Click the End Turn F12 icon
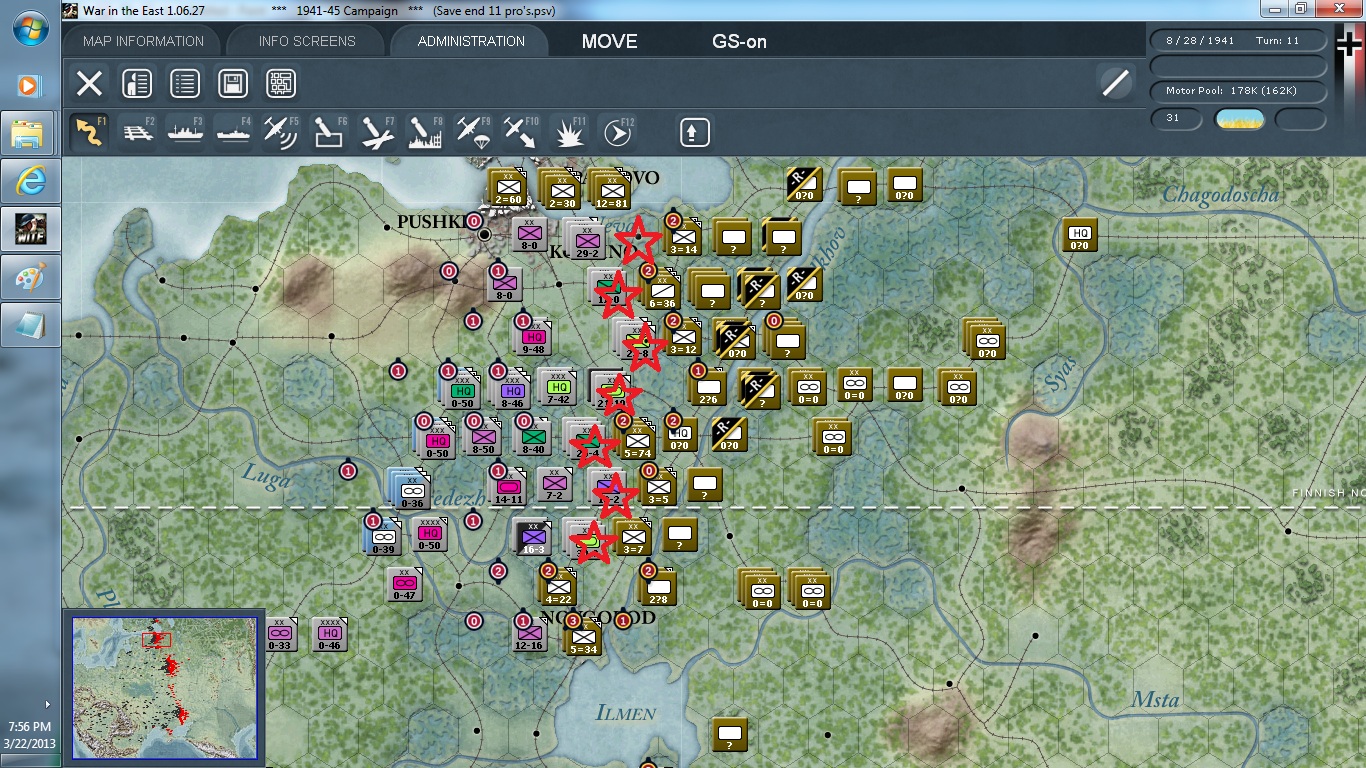Viewport: 1366px width, 768px height. click(x=617, y=132)
